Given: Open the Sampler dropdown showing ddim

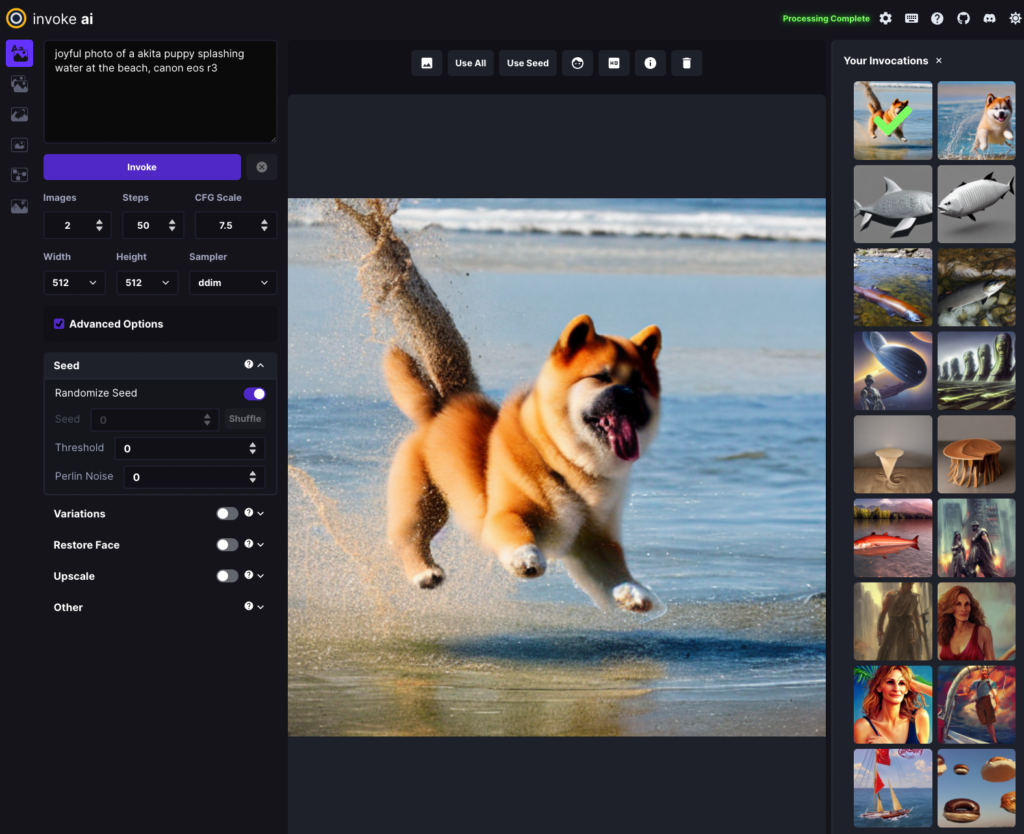Looking at the screenshot, I should 232,283.
